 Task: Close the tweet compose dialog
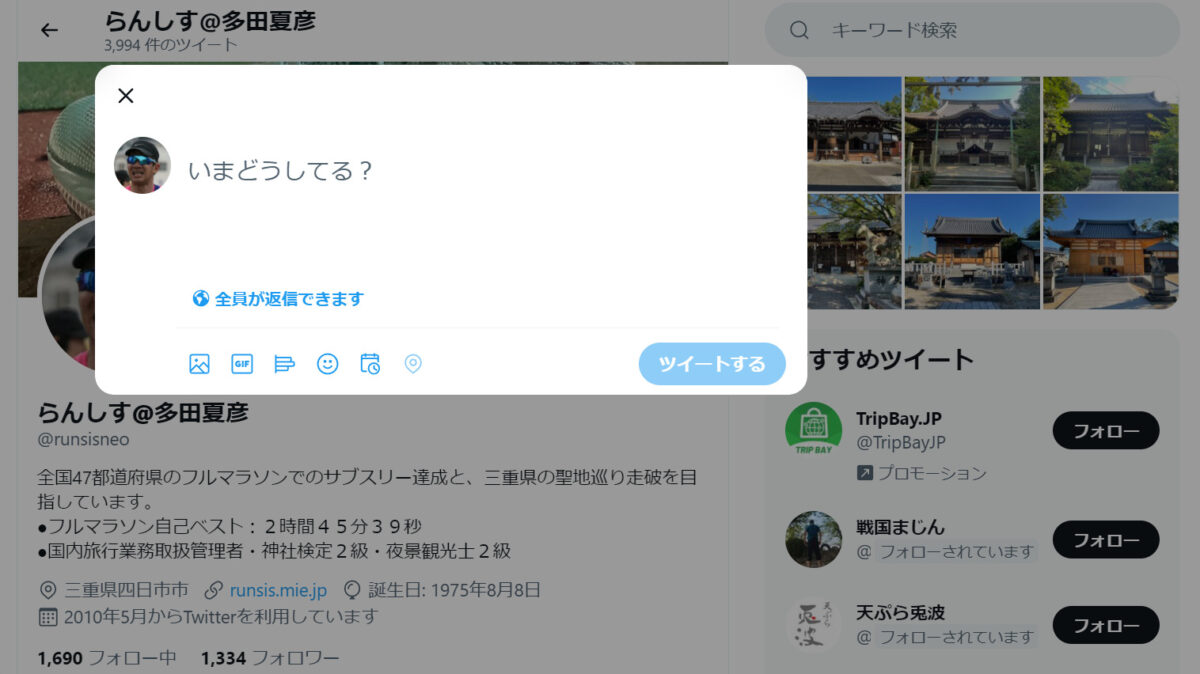[x=126, y=96]
